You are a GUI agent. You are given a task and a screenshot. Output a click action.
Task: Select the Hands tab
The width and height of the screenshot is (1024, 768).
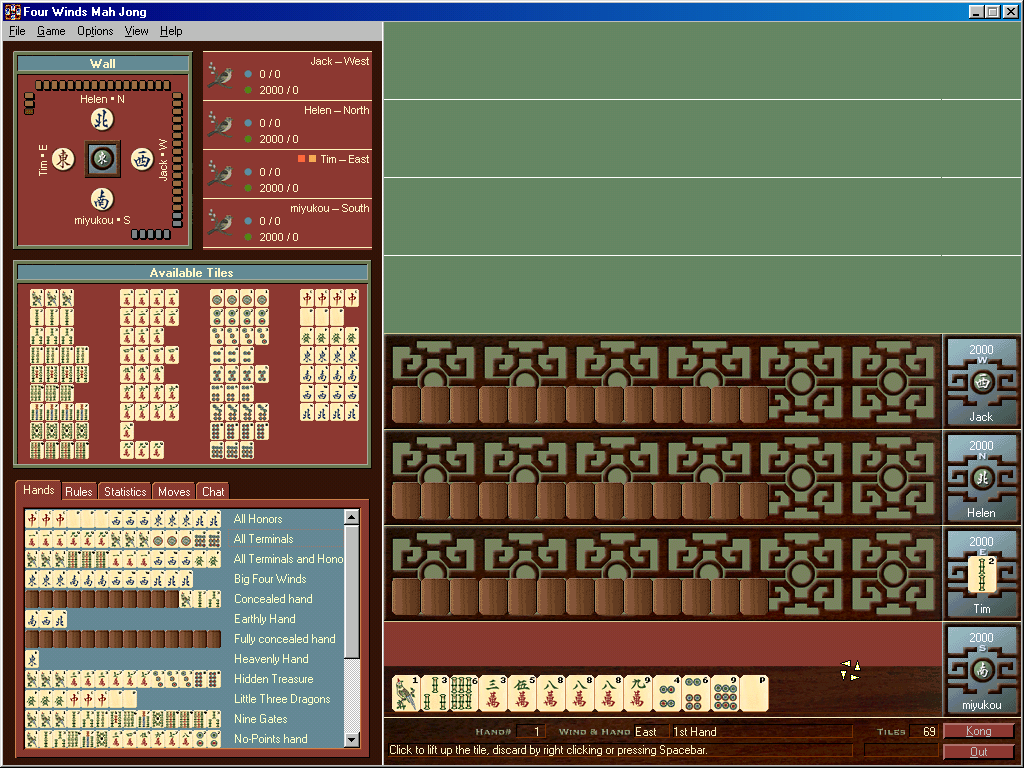(39, 490)
